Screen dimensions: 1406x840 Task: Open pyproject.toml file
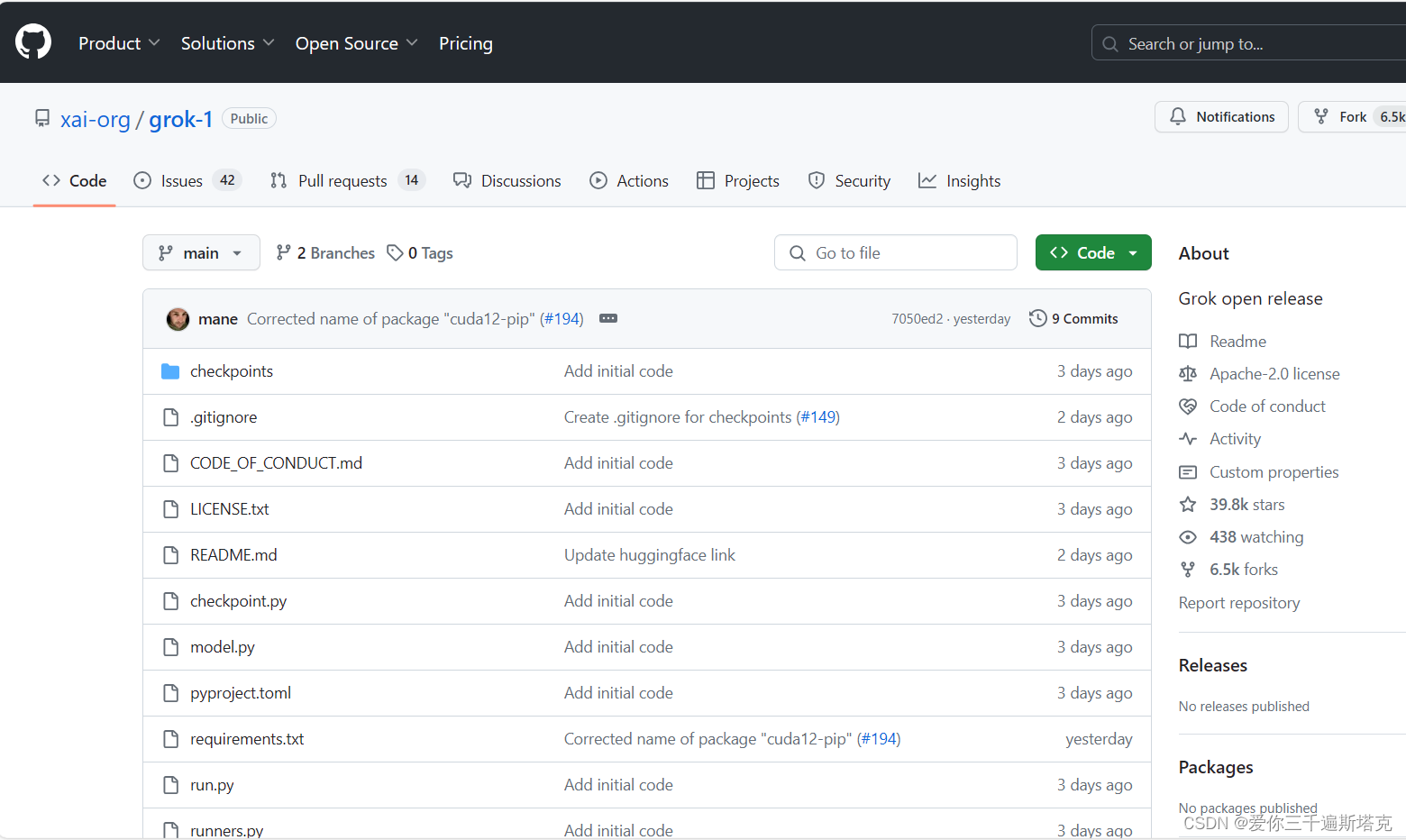point(241,693)
